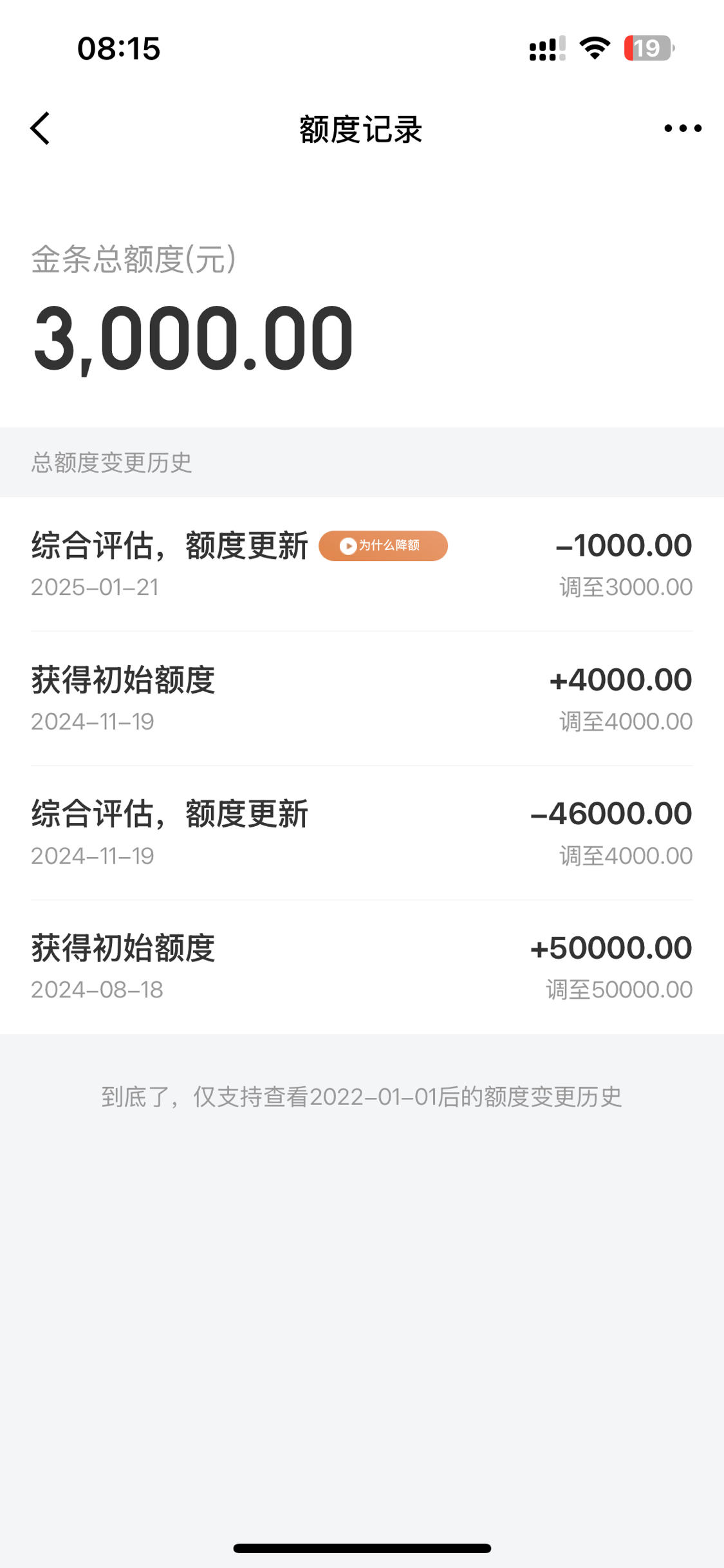This screenshot has width=724, height=1568.
Task: Tap the cellular signal bars icon
Action: [x=547, y=48]
